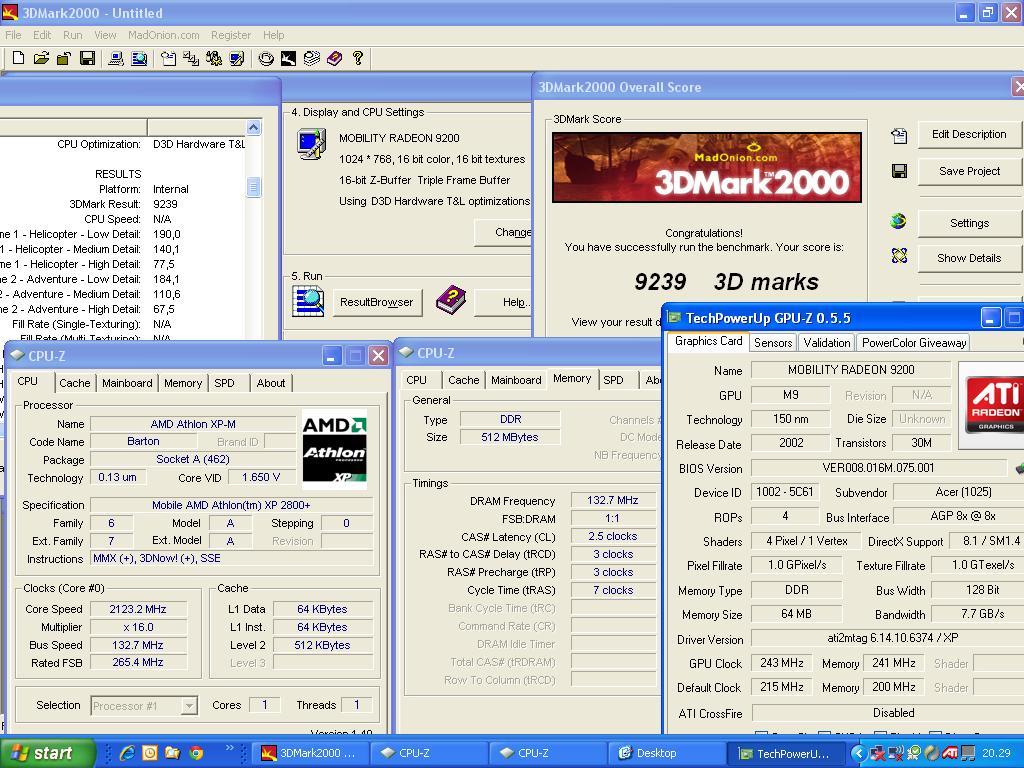Viewport: 1024px width, 768px height.
Task: Click the Settings button in Overall Score
Action: point(969,223)
